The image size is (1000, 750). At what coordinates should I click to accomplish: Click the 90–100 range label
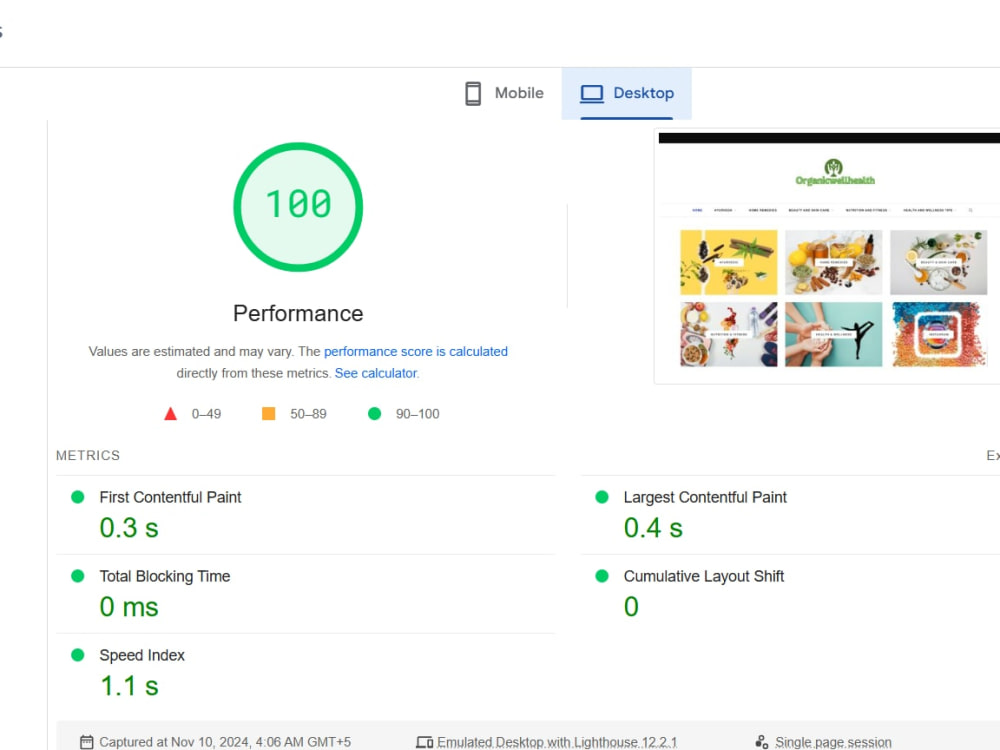(x=418, y=414)
